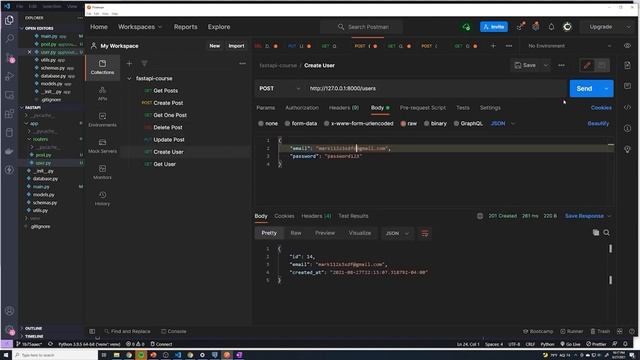Image resolution: width=640 pixels, height=360 pixels.
Task: Open the Source Control icon in VS Code
Action: pyautogui.click(x=9, y=58)
